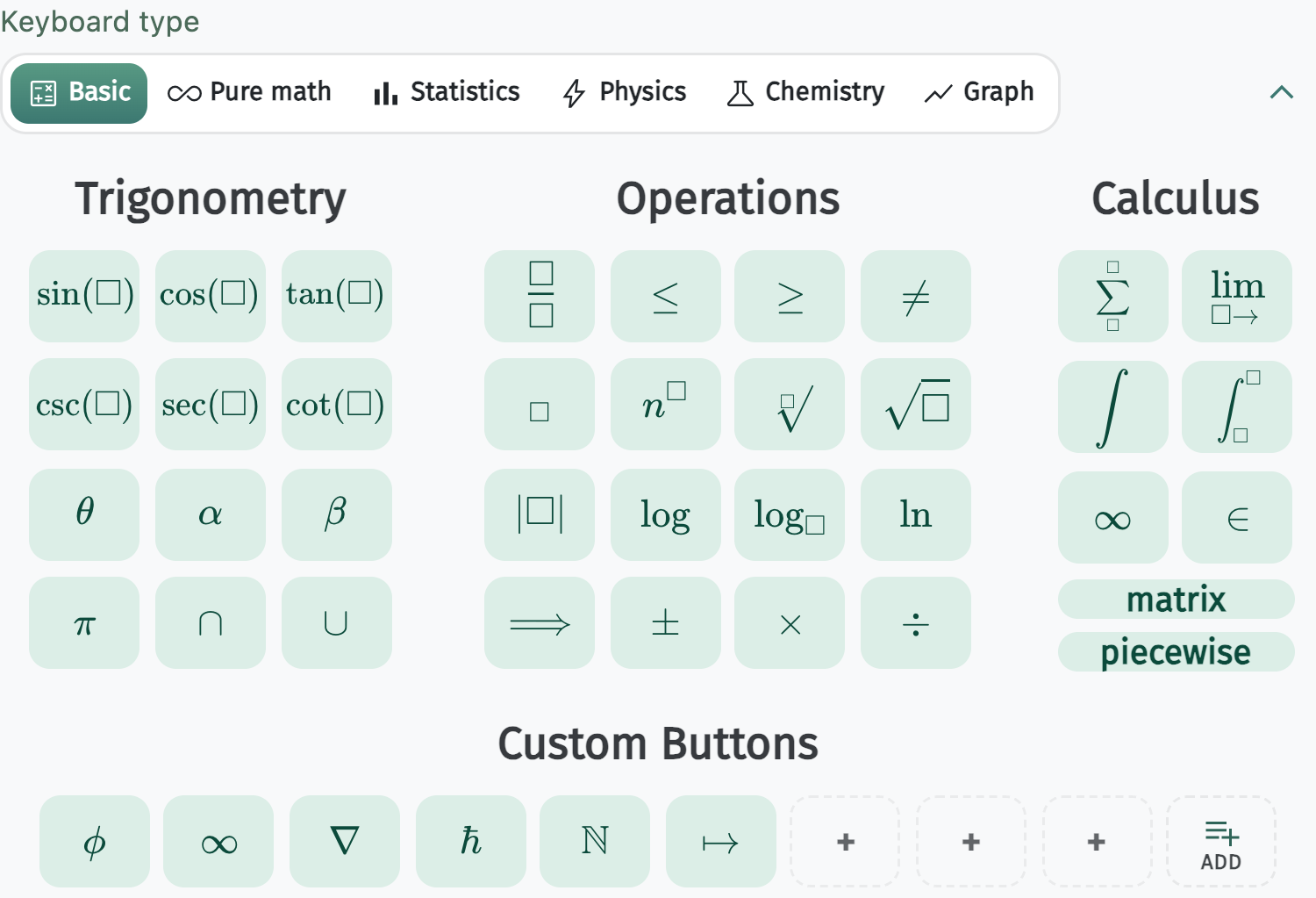This screenshot has width=1316, height=898.
Task: Open the Pure math keyboard tab
Action: tap(249, 93)
